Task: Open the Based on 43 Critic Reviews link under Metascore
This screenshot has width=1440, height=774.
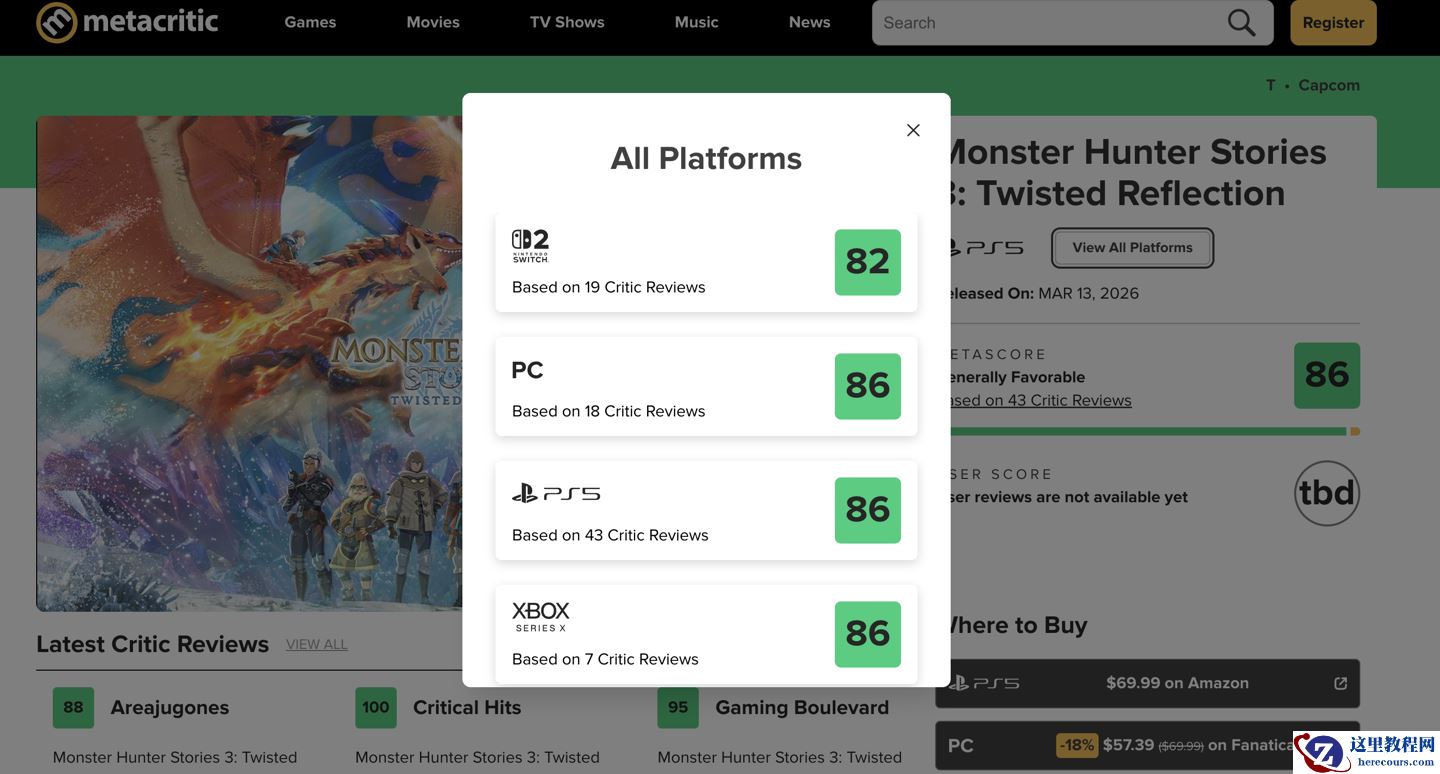Action: point(1040,400)
